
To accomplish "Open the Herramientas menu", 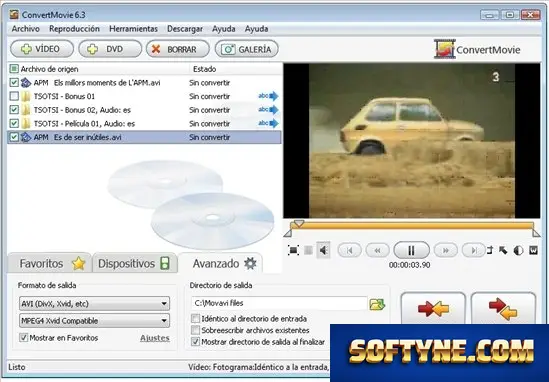I will [x=133, y=29].
